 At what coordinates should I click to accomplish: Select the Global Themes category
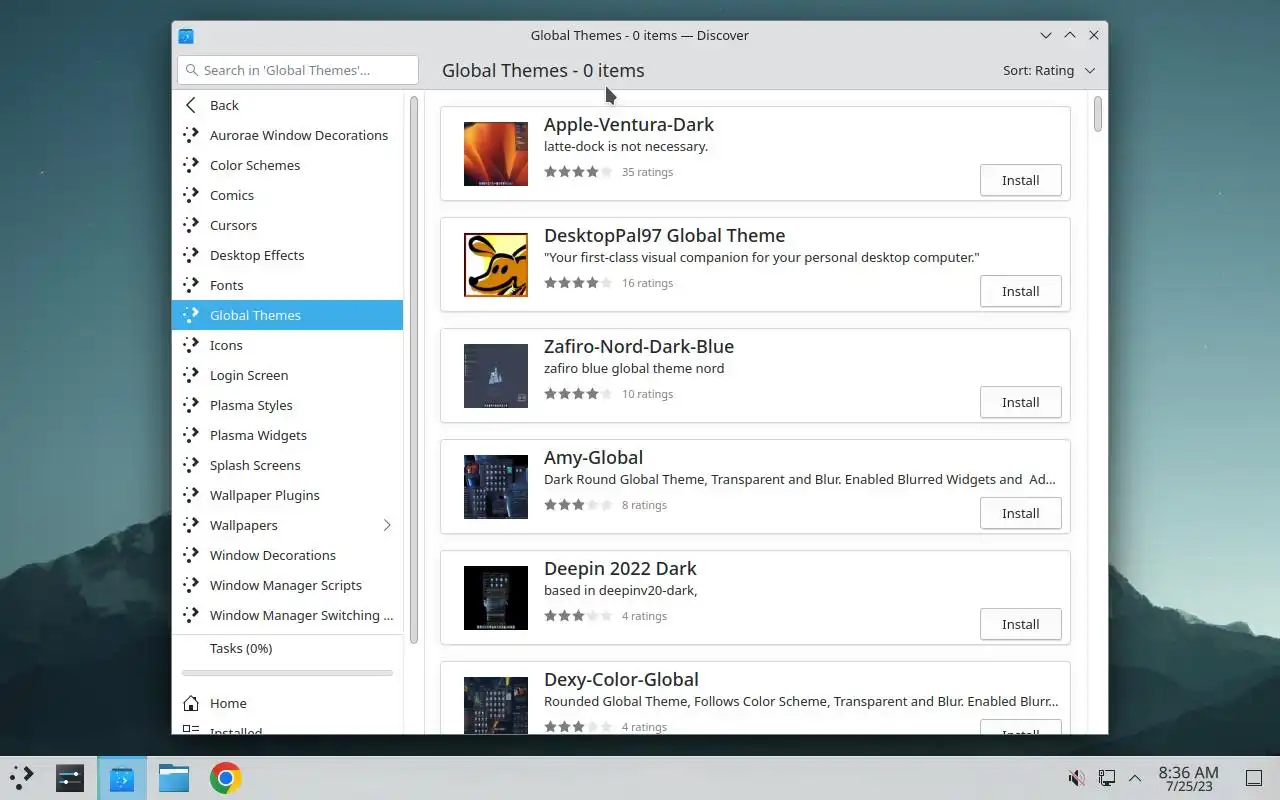[x=287, y=315]
